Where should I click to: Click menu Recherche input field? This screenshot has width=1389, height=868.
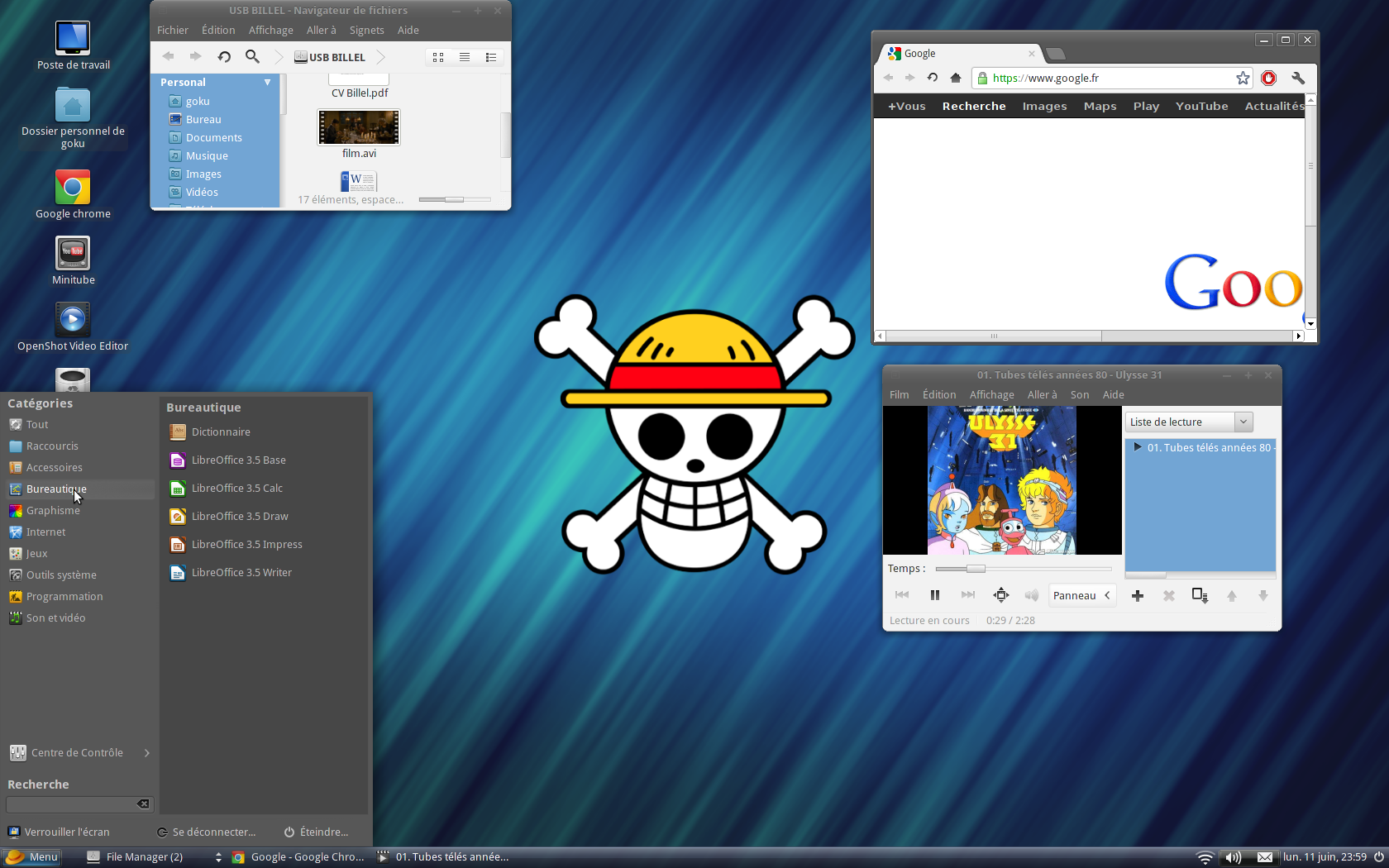pyautogui.click(x=79, y=804)
